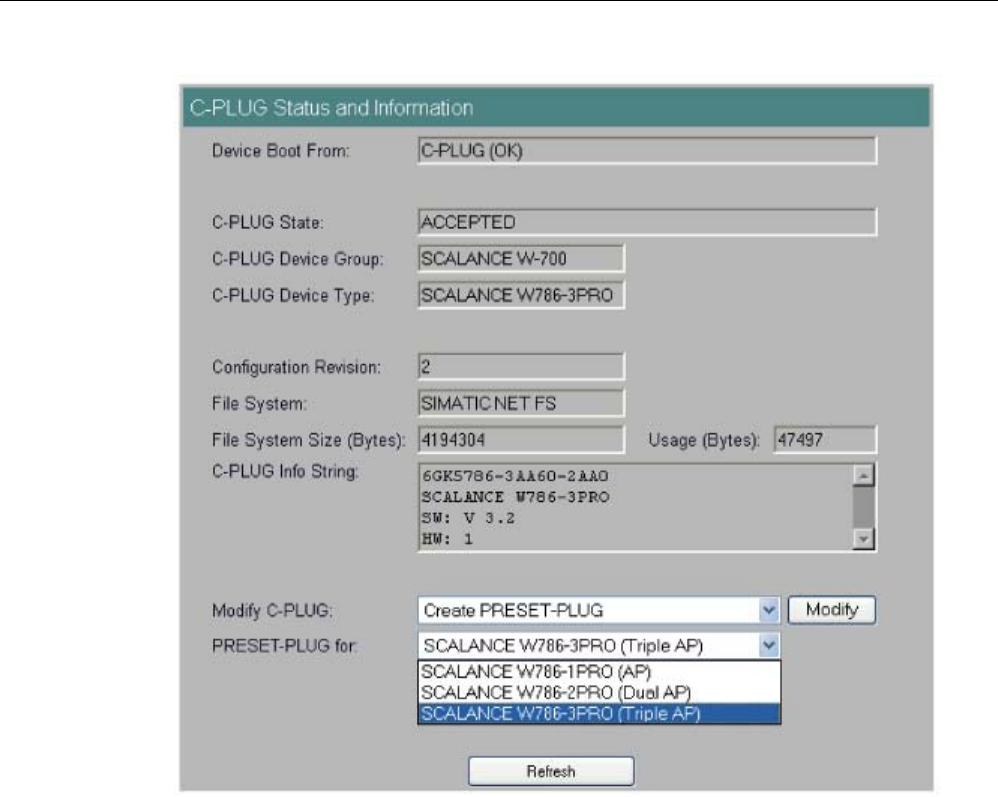Click the Device Boot From field
Image resolution: width=998 pixels, height=797 pixels.
click(x=647, y=151)
